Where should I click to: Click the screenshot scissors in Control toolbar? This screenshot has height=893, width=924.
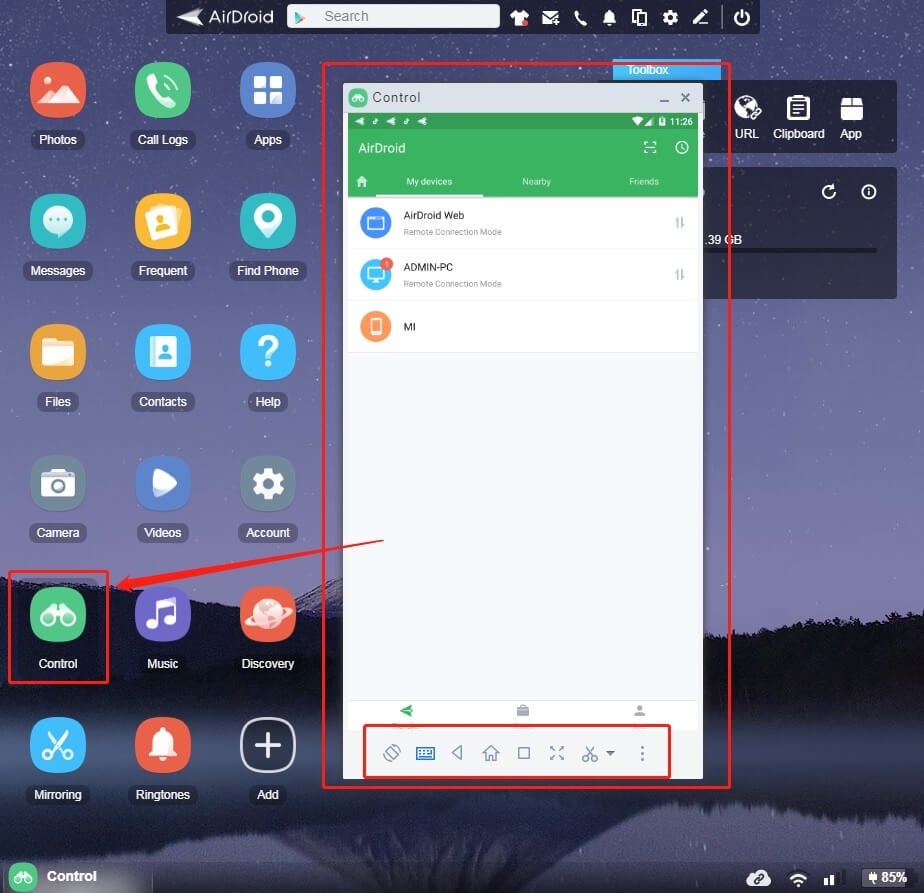[x=589, y=753]
